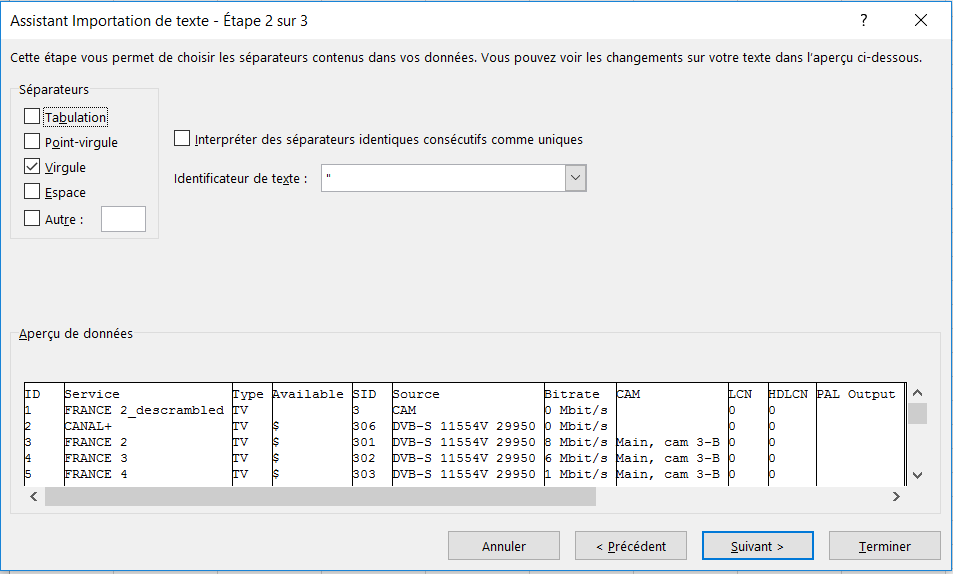
Task: Go back with the Précédent button
Action: tap(631, 546)
